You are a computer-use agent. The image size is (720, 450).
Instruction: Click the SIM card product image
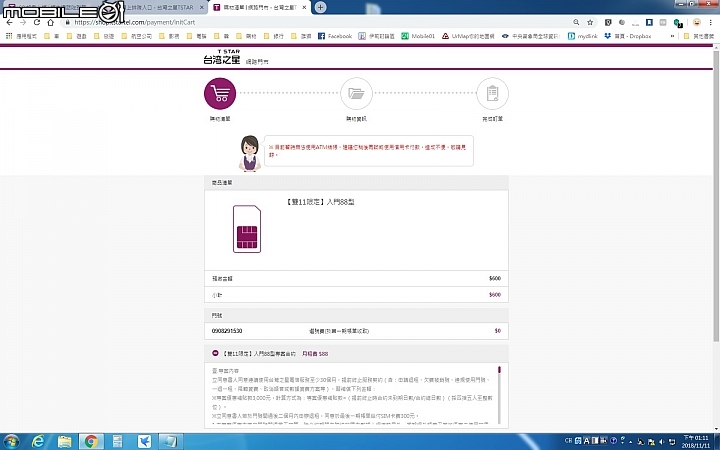pyautogui.click(x=247, y=229)
